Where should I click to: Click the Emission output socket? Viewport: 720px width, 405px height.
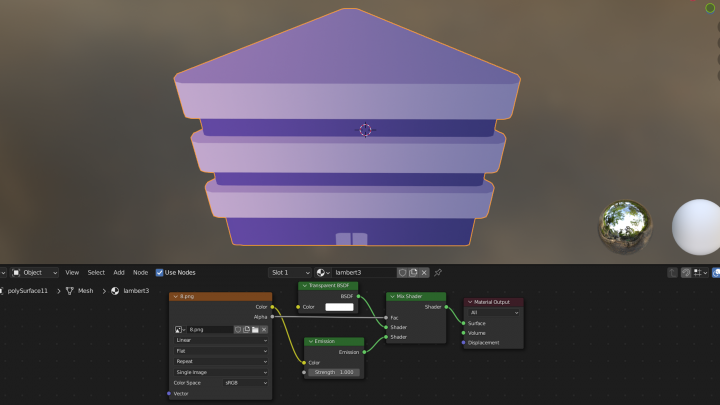point(364,352)
